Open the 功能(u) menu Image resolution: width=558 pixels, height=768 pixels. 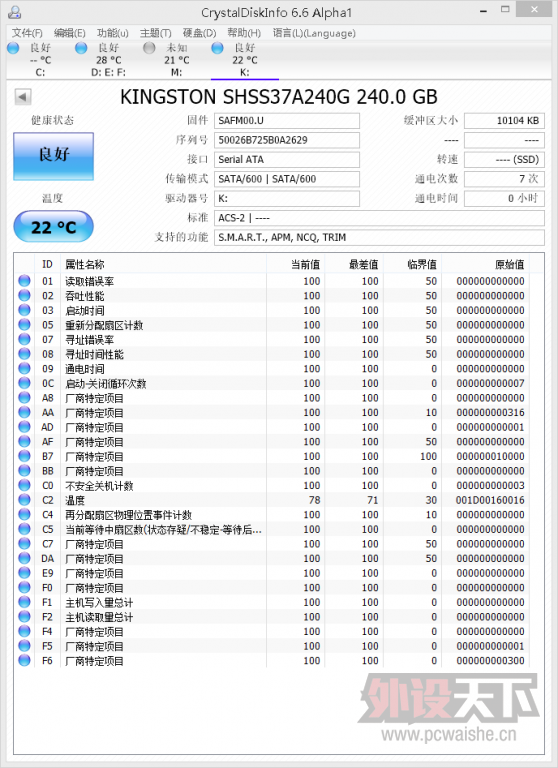[x=113, y=33]
